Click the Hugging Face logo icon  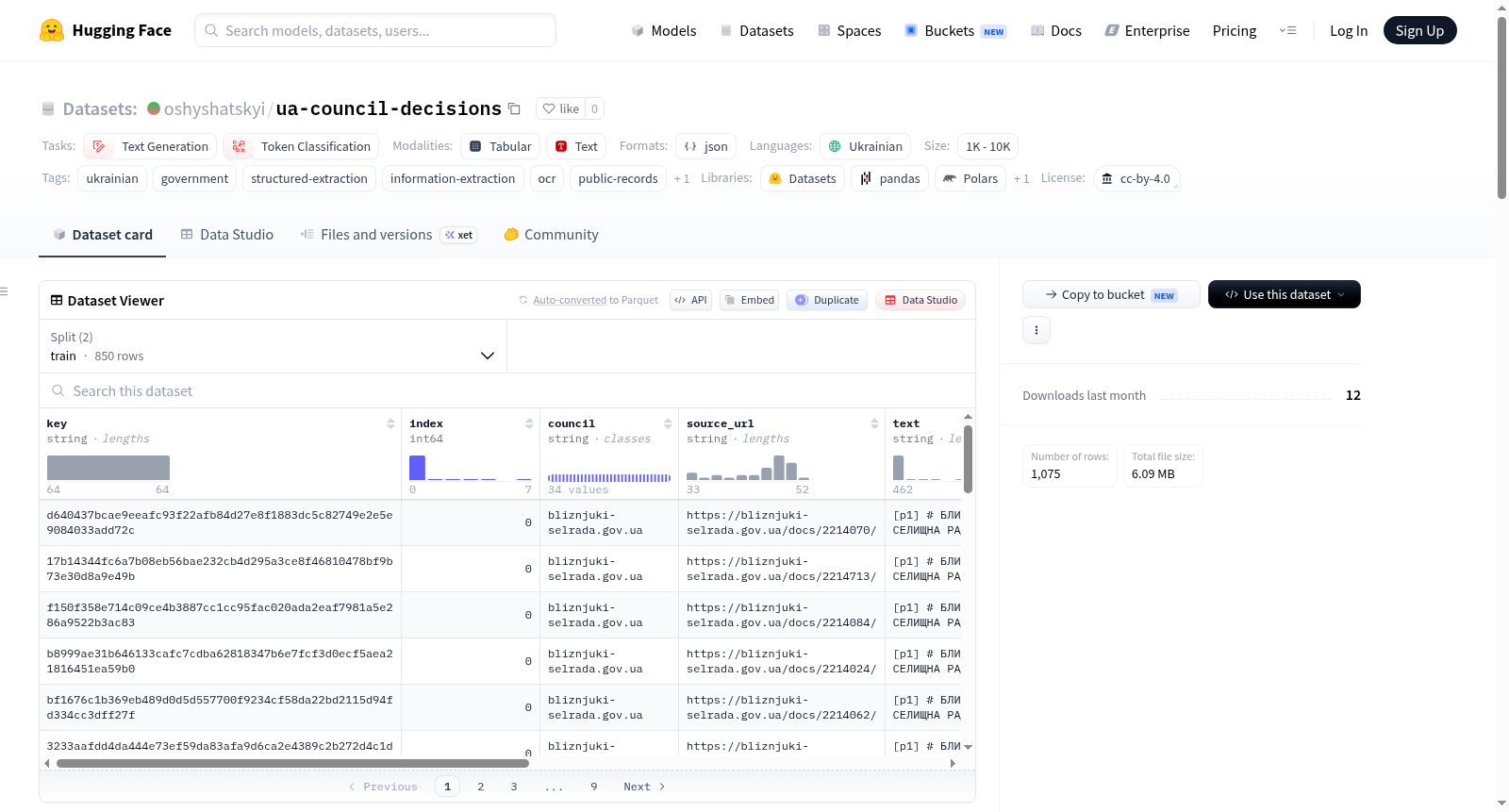[52, 30]
